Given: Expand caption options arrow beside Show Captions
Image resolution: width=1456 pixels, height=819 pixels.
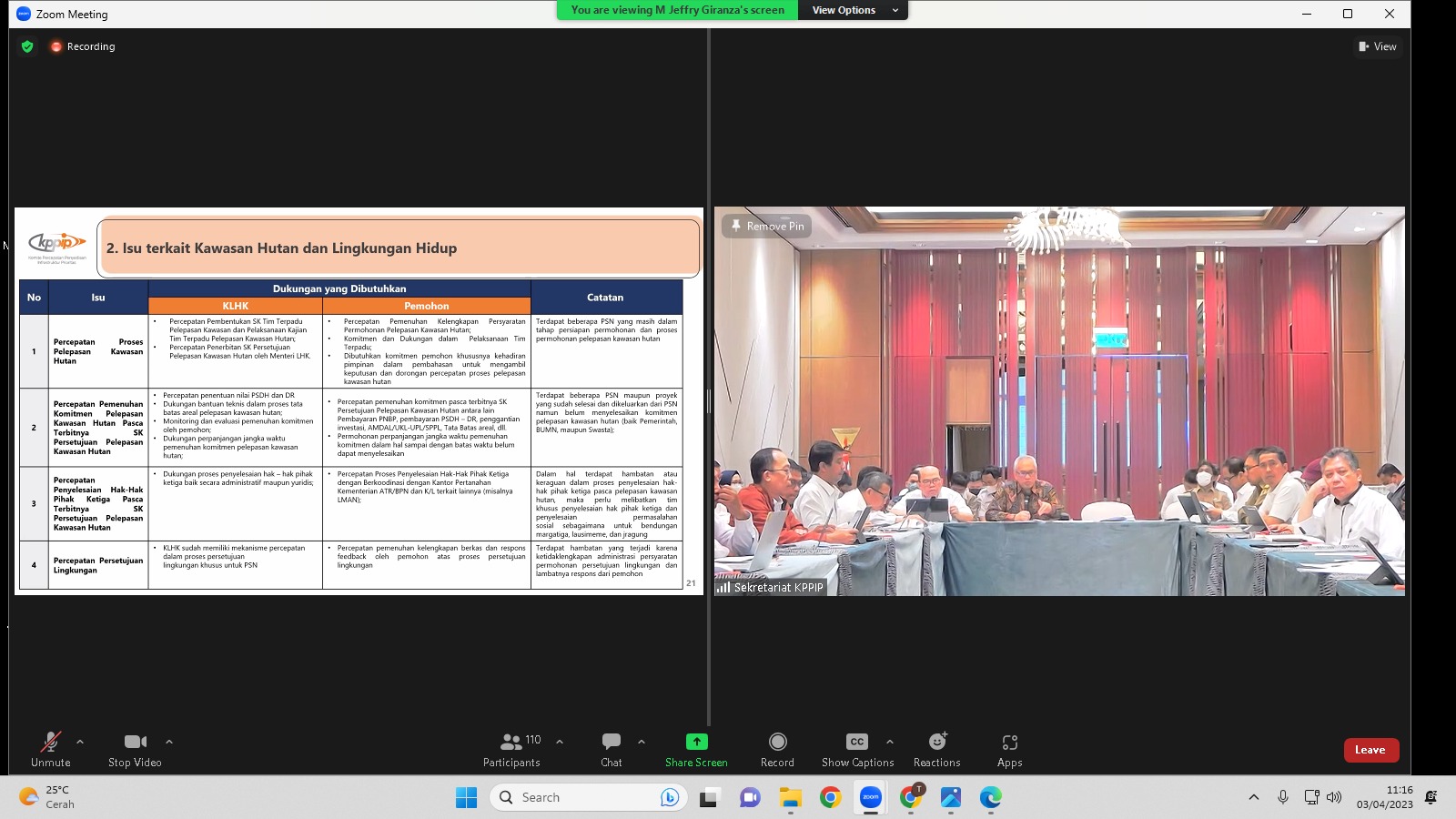Looking at the screenshot, I should (x=889, y=742).
